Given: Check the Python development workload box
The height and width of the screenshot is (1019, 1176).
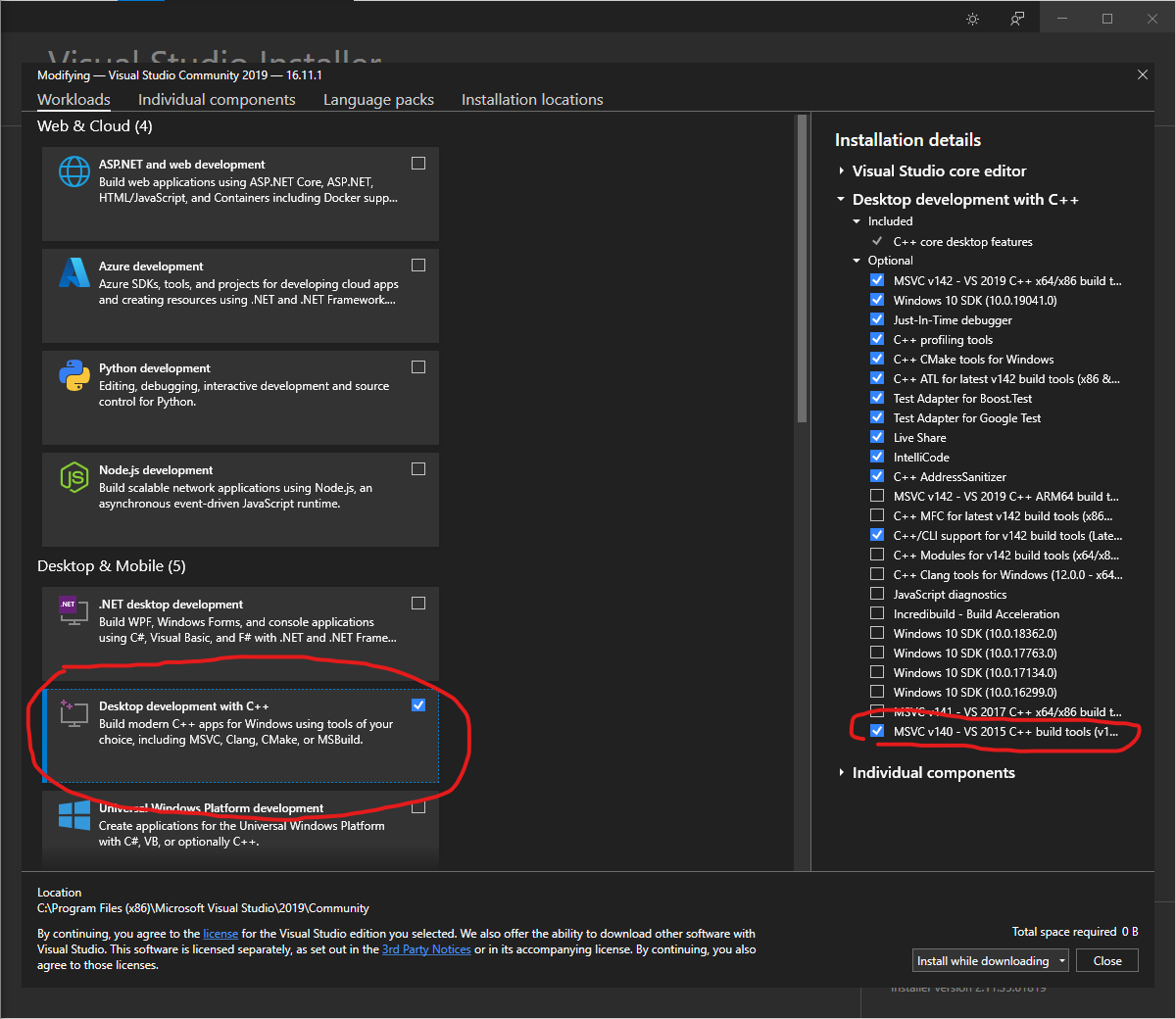Looking at the screenshot, I should pos(418,367).
